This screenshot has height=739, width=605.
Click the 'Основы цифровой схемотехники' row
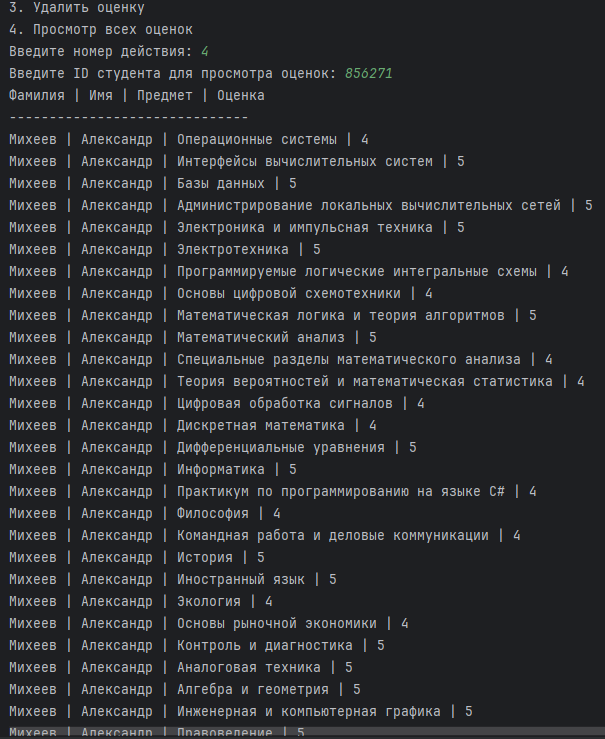[221, 294]
